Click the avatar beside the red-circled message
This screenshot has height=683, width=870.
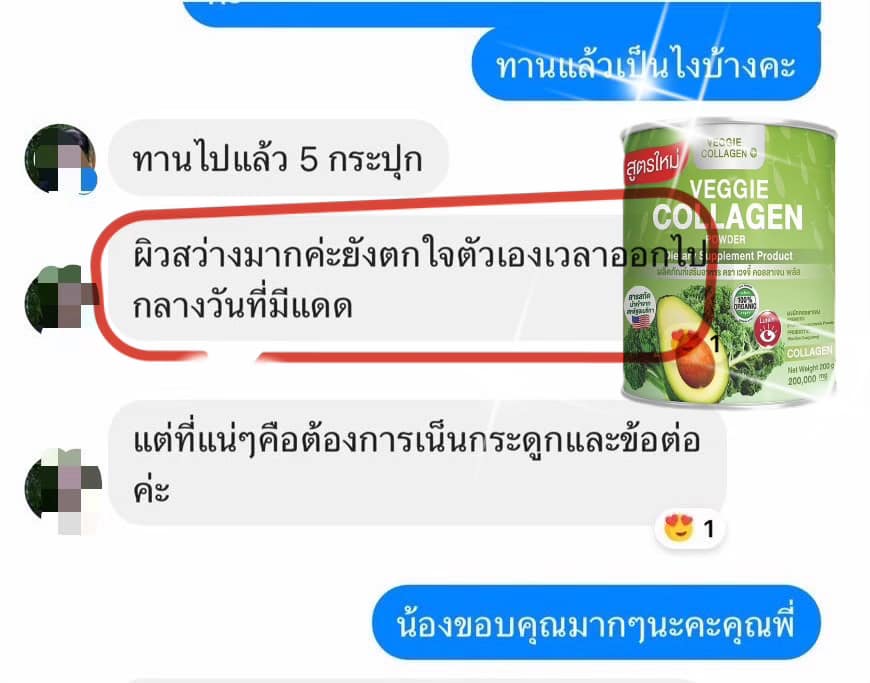[x=60, y=299]
